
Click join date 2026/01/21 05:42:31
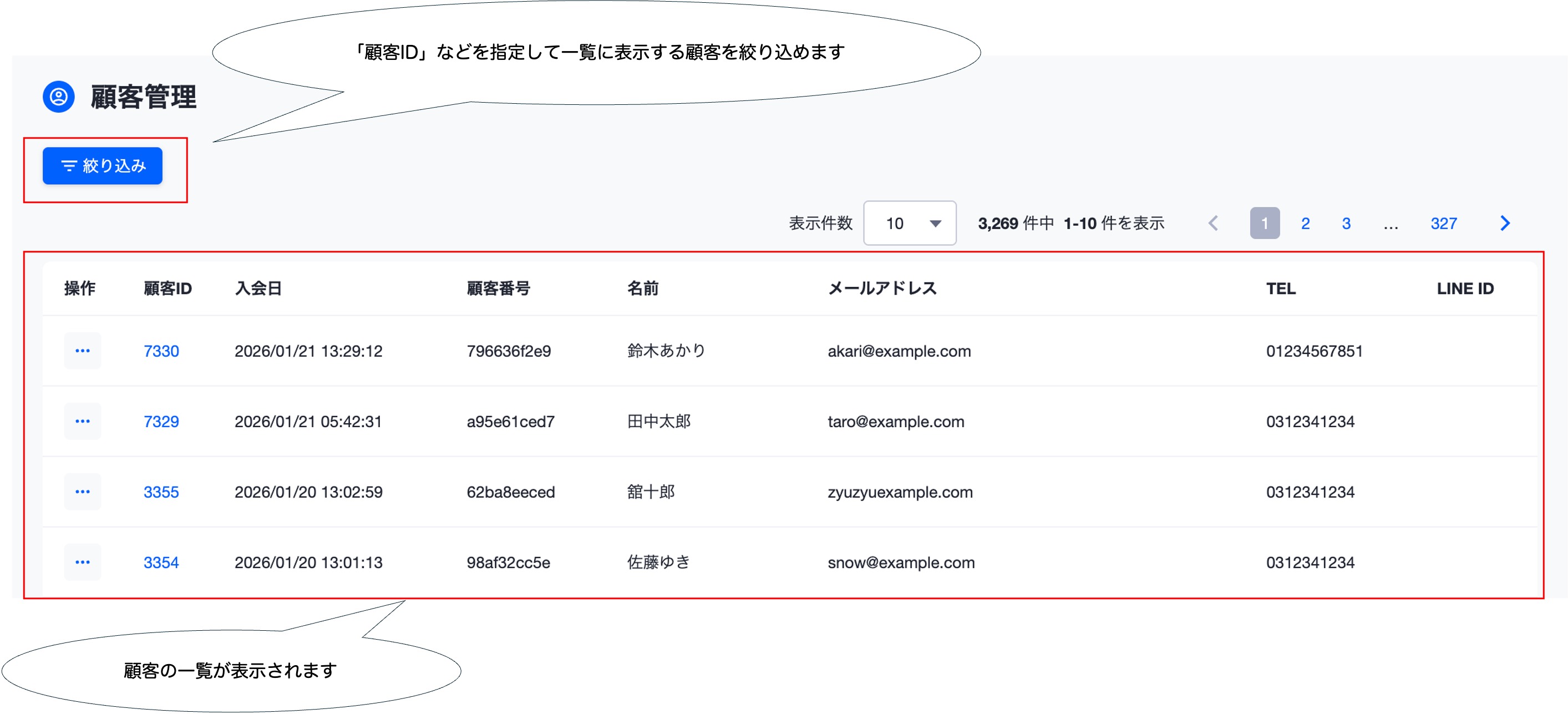[x=308, y=422]
